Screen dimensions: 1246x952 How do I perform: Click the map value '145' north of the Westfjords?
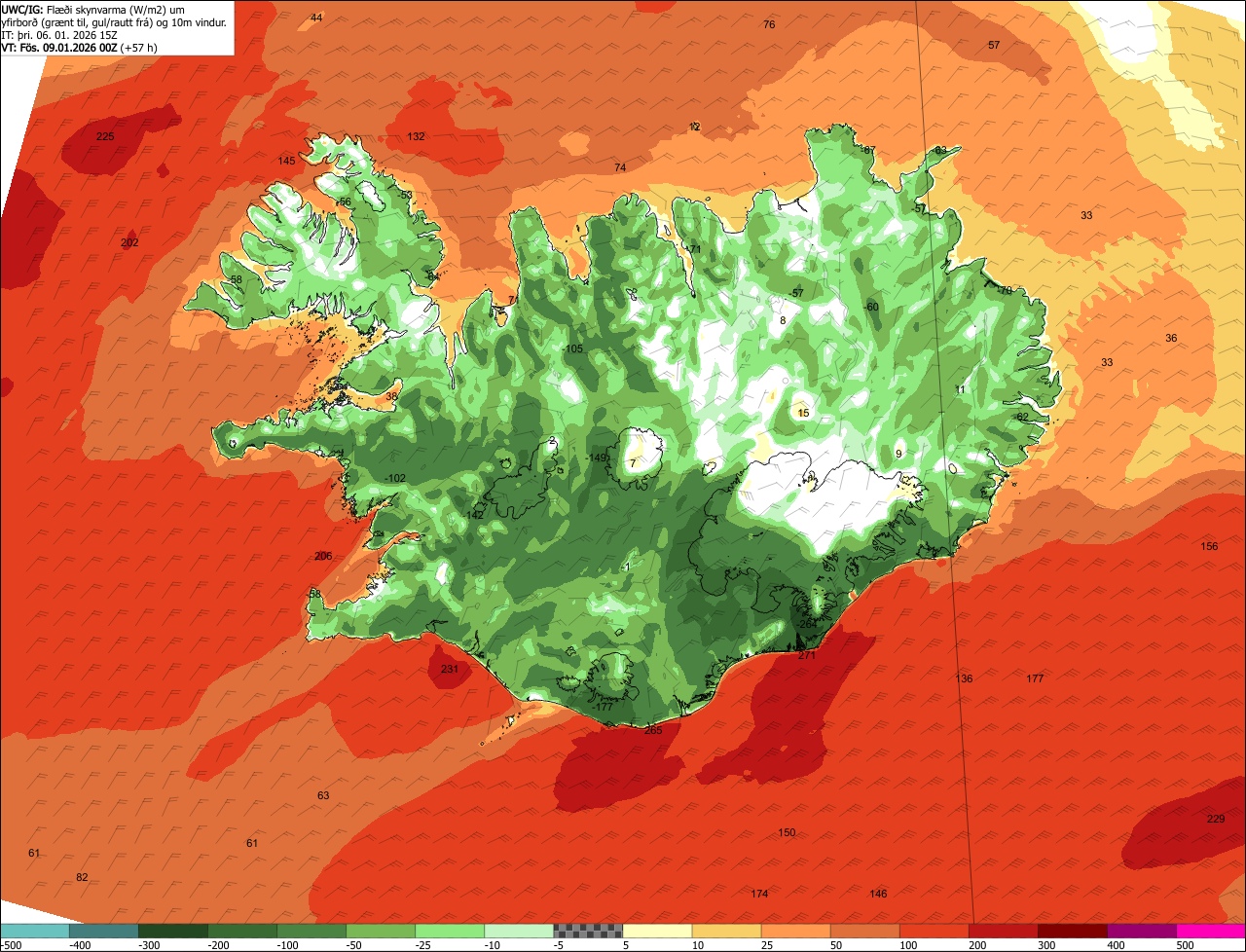[x=286, y=161]
